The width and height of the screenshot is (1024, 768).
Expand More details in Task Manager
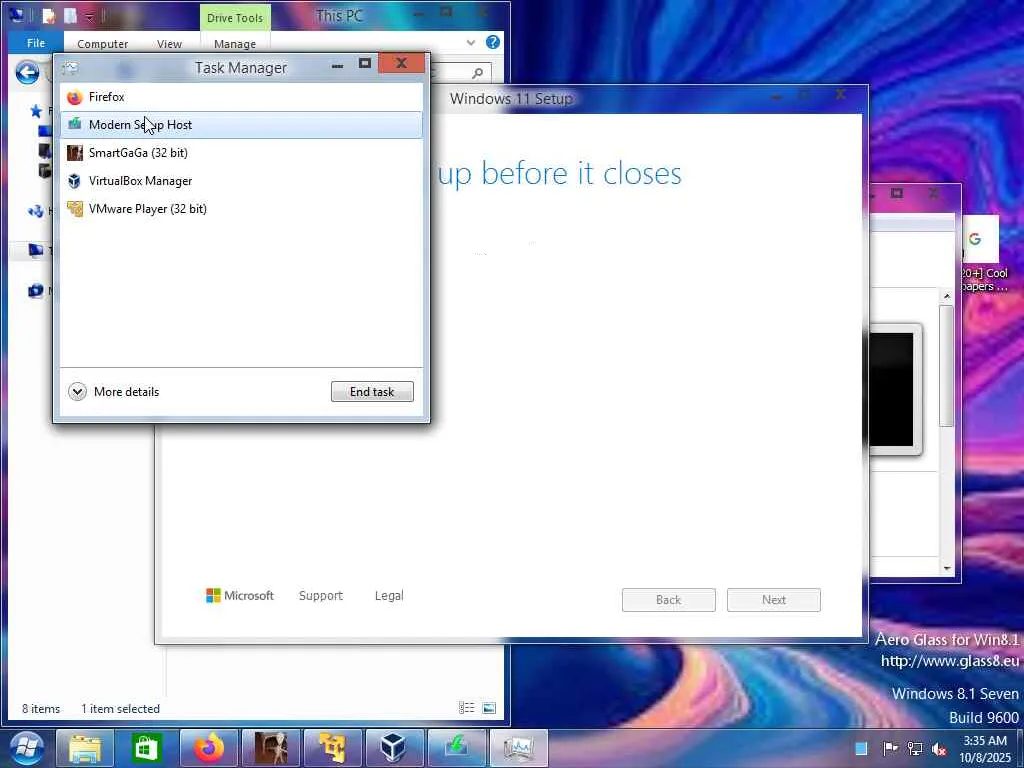point(114,392)
